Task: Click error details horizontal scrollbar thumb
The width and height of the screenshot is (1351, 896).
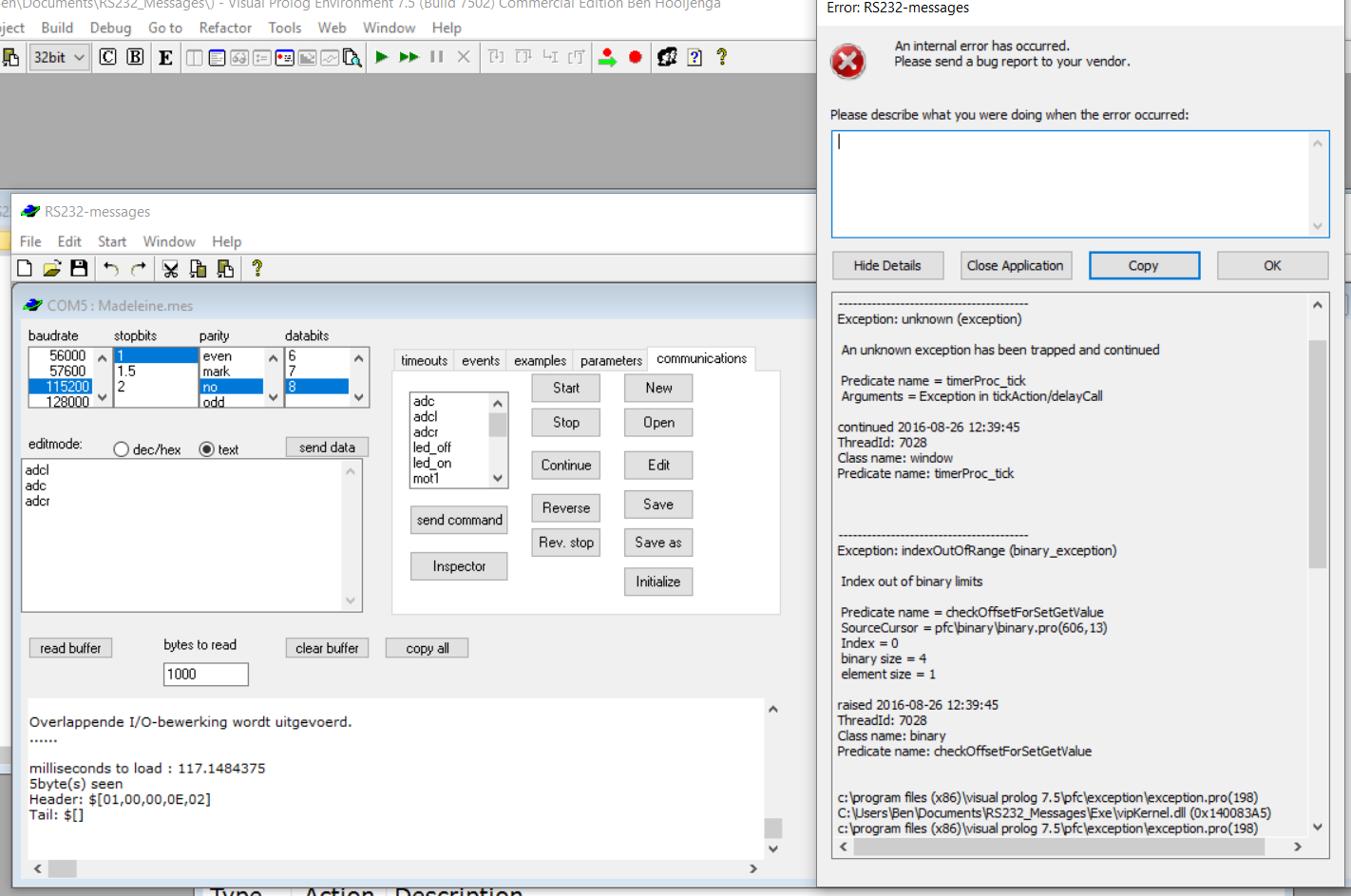Action: [1058, 847]
